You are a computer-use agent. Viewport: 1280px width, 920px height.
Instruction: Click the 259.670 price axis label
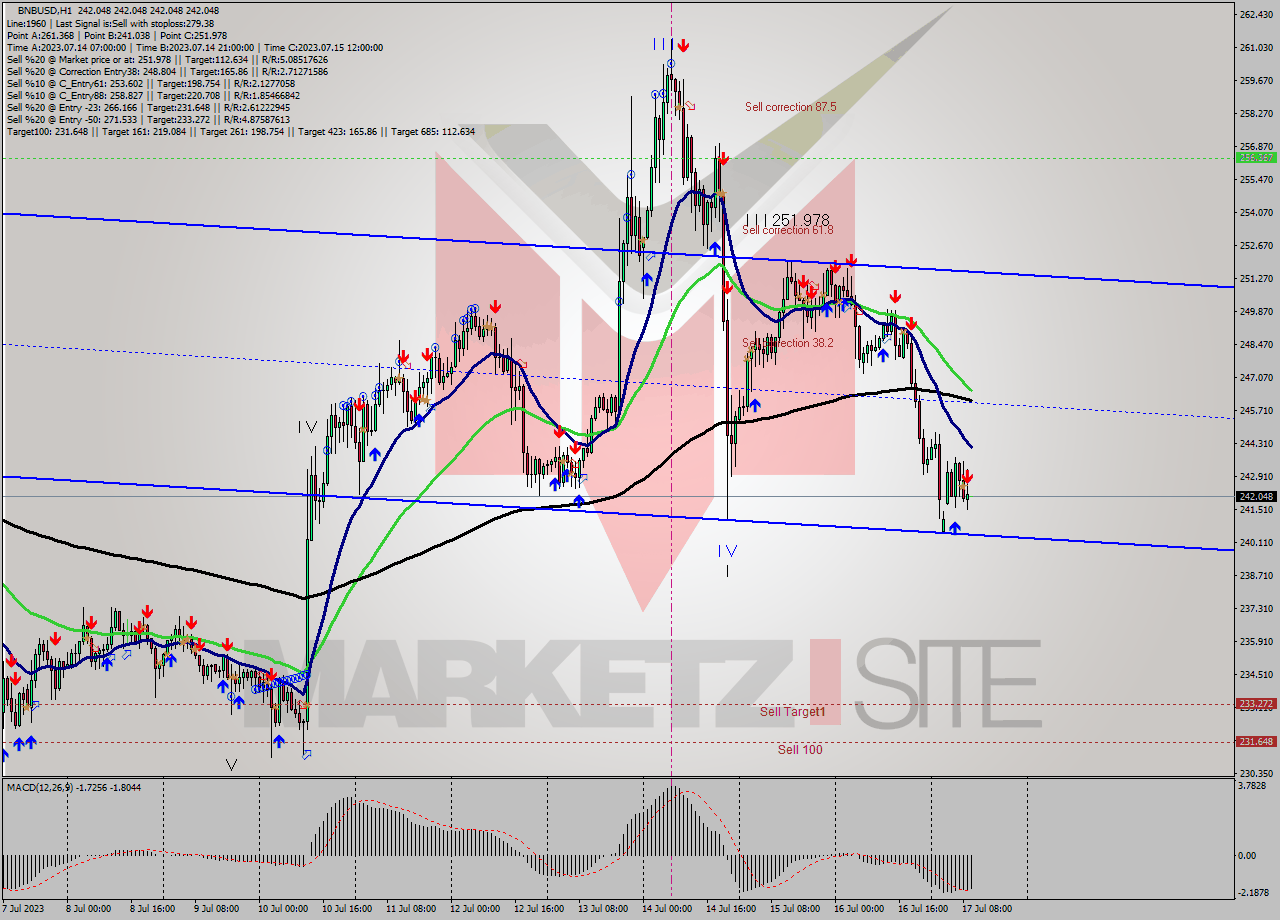[x=1256, y=80]
